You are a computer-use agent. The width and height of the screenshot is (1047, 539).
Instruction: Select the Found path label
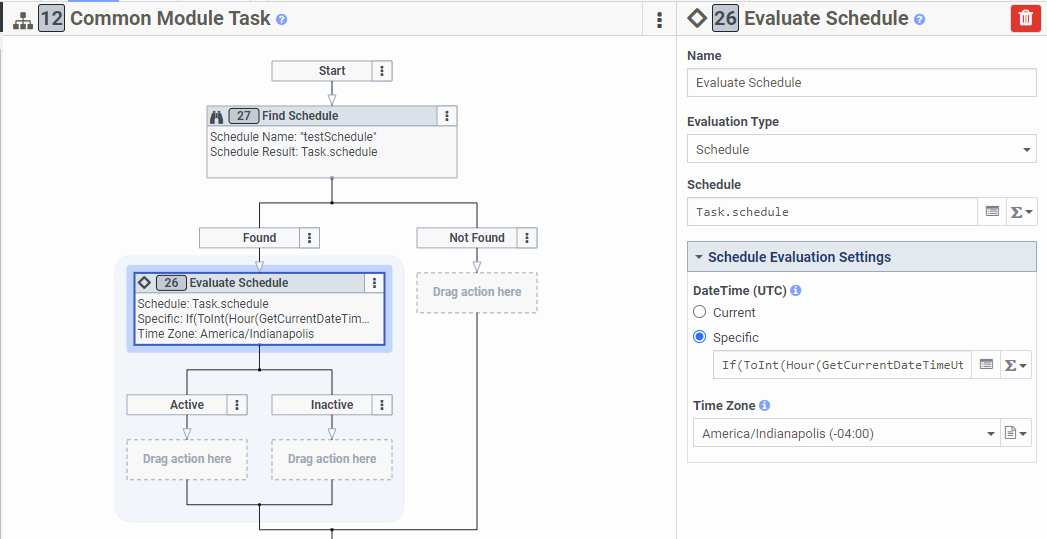pos(259,238)
